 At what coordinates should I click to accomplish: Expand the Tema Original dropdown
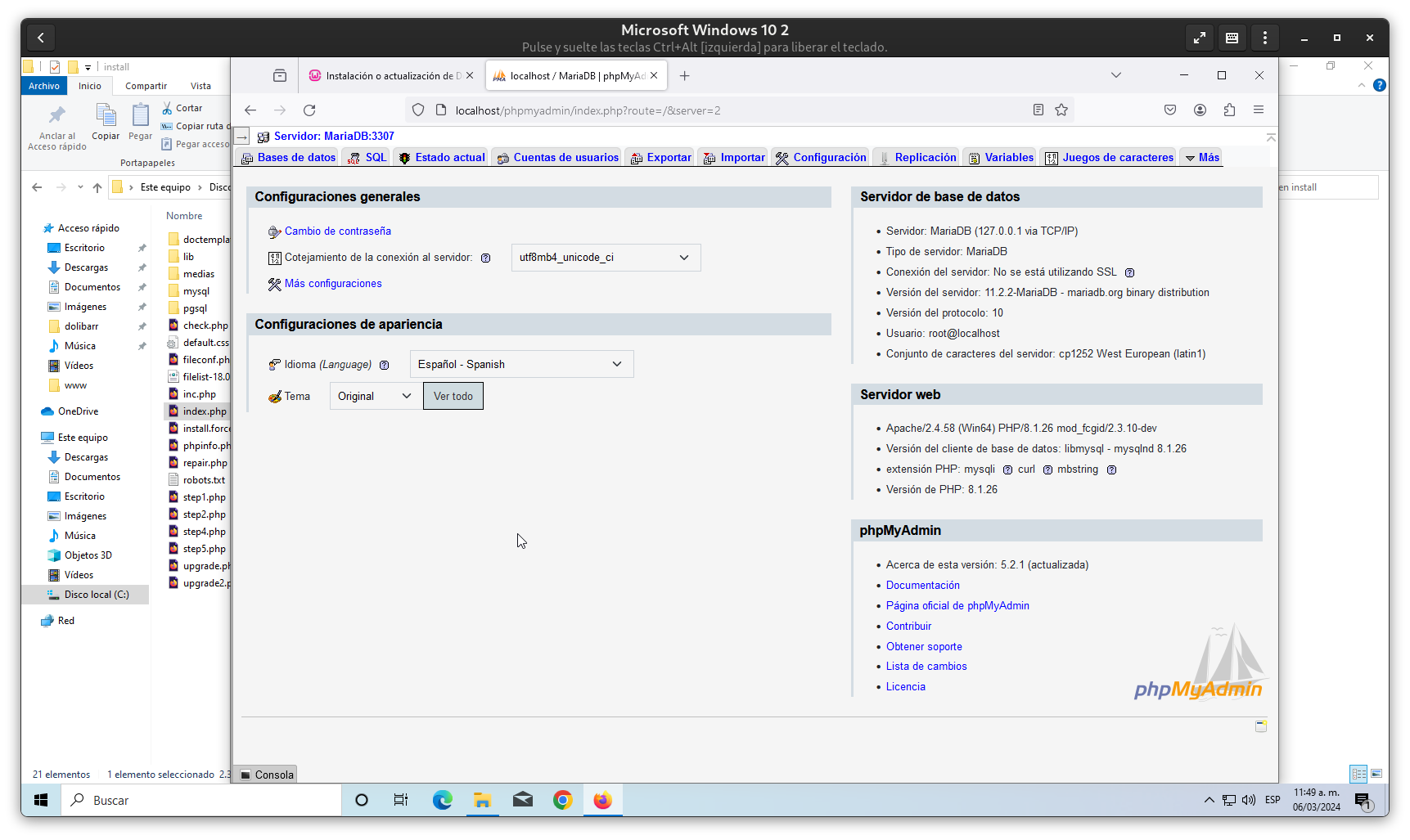(374, 397)
